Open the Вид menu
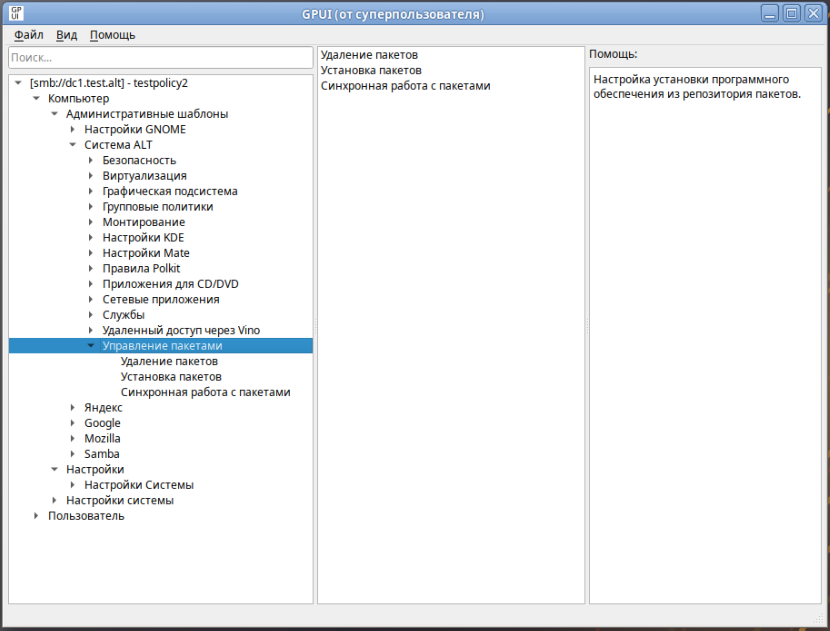This screenshot has height=631, width=830. tap(67, 35)
